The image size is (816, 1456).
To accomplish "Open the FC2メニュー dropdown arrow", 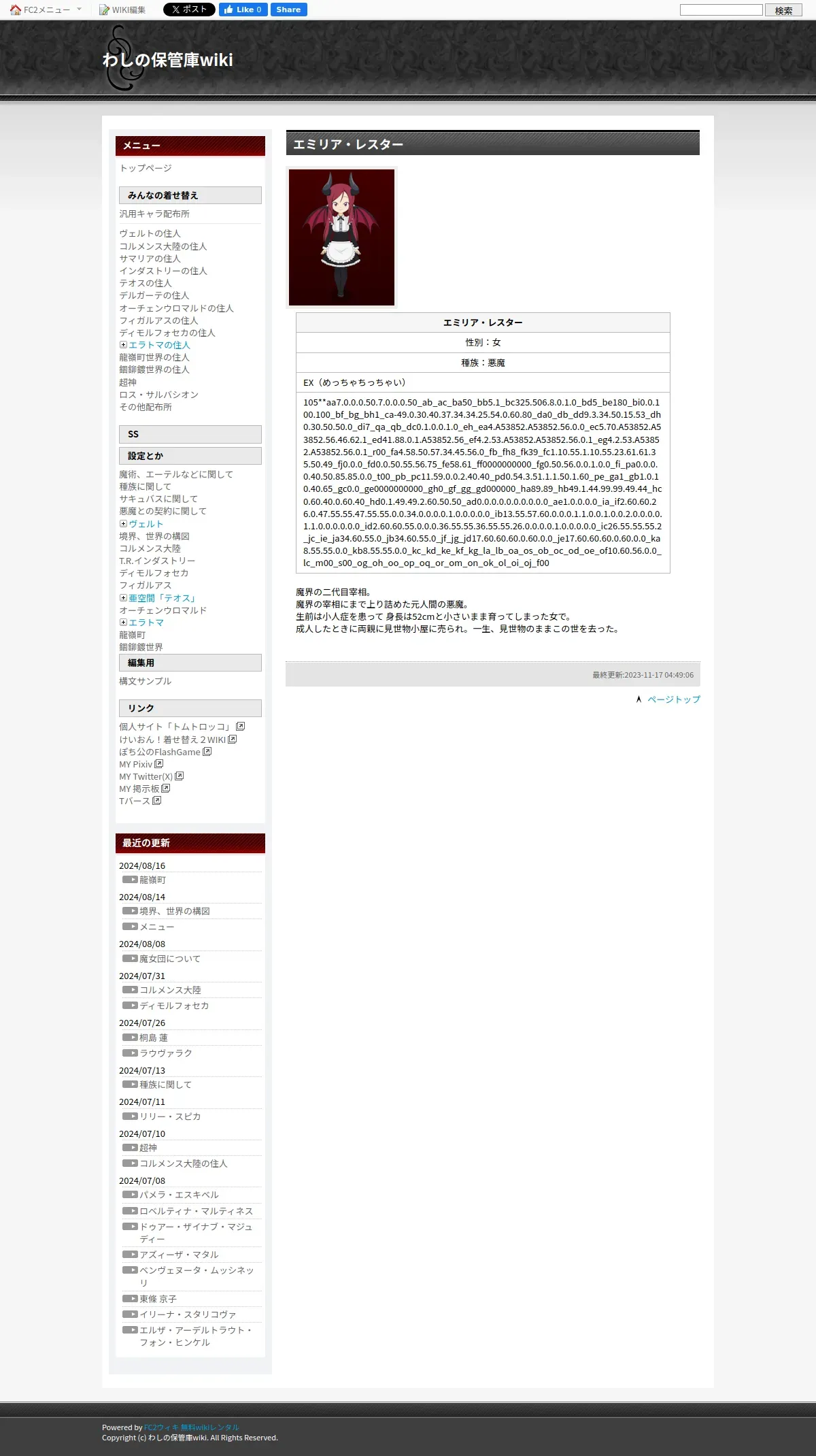I will [x=79, y=10].
